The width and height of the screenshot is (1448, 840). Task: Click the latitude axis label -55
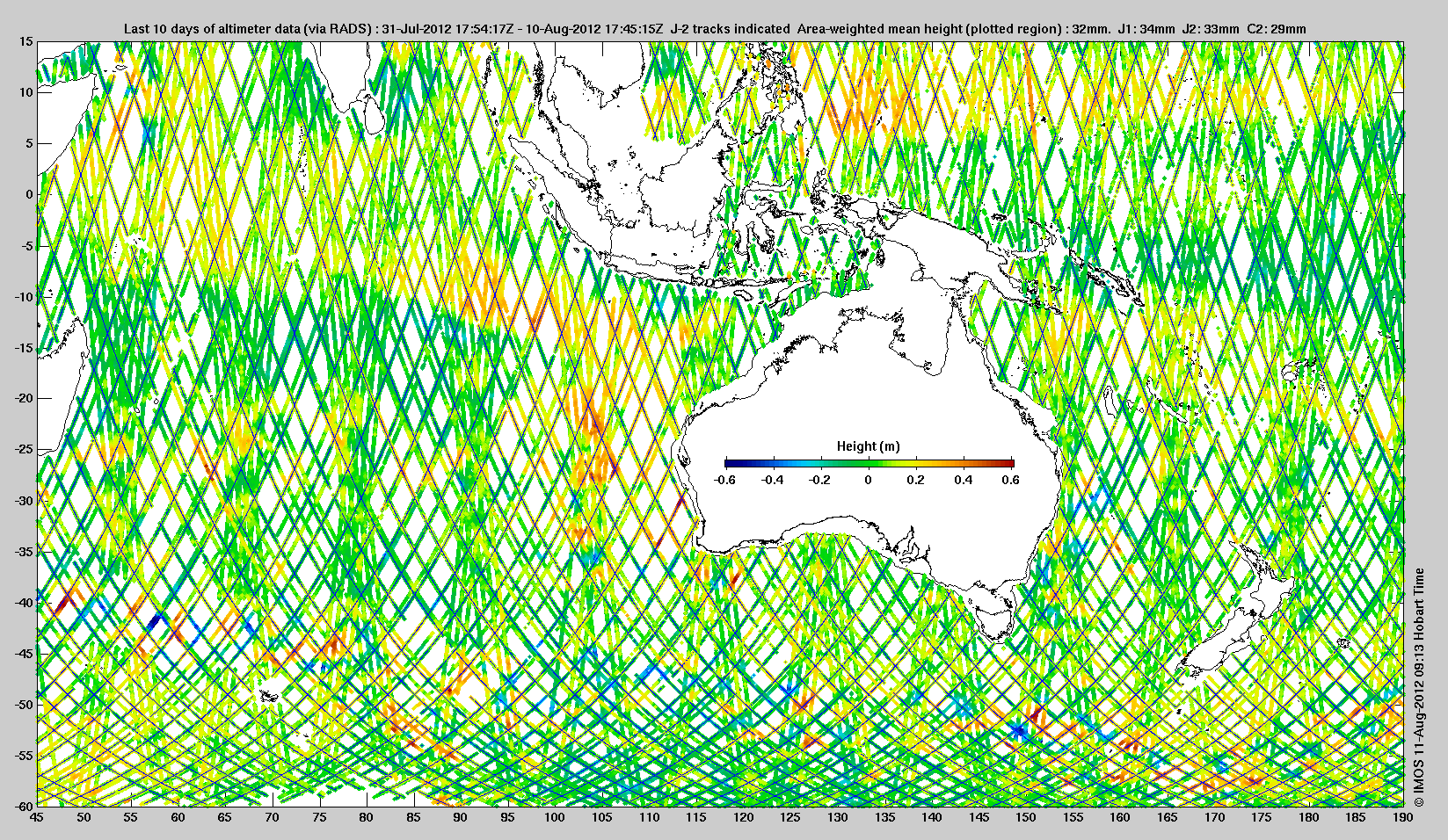click(x=24, y=756)
